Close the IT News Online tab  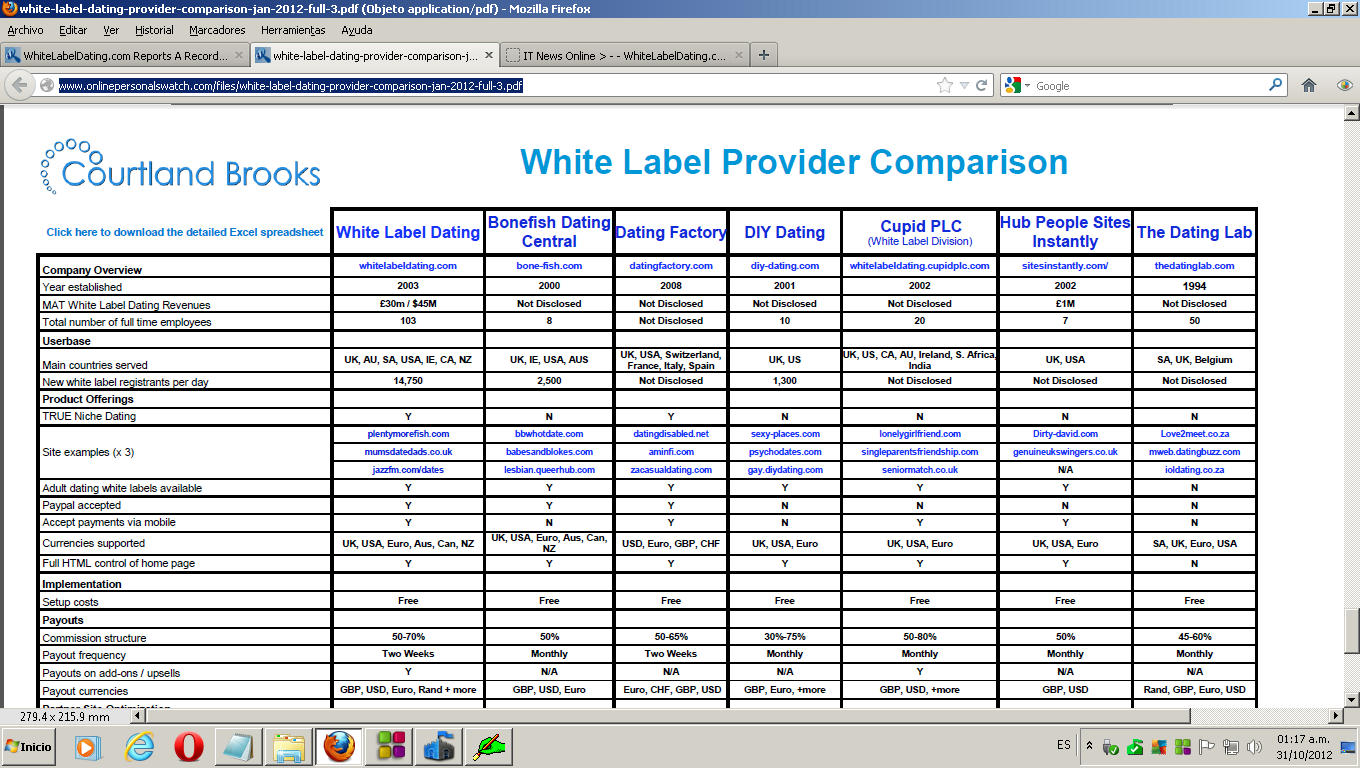738,56
